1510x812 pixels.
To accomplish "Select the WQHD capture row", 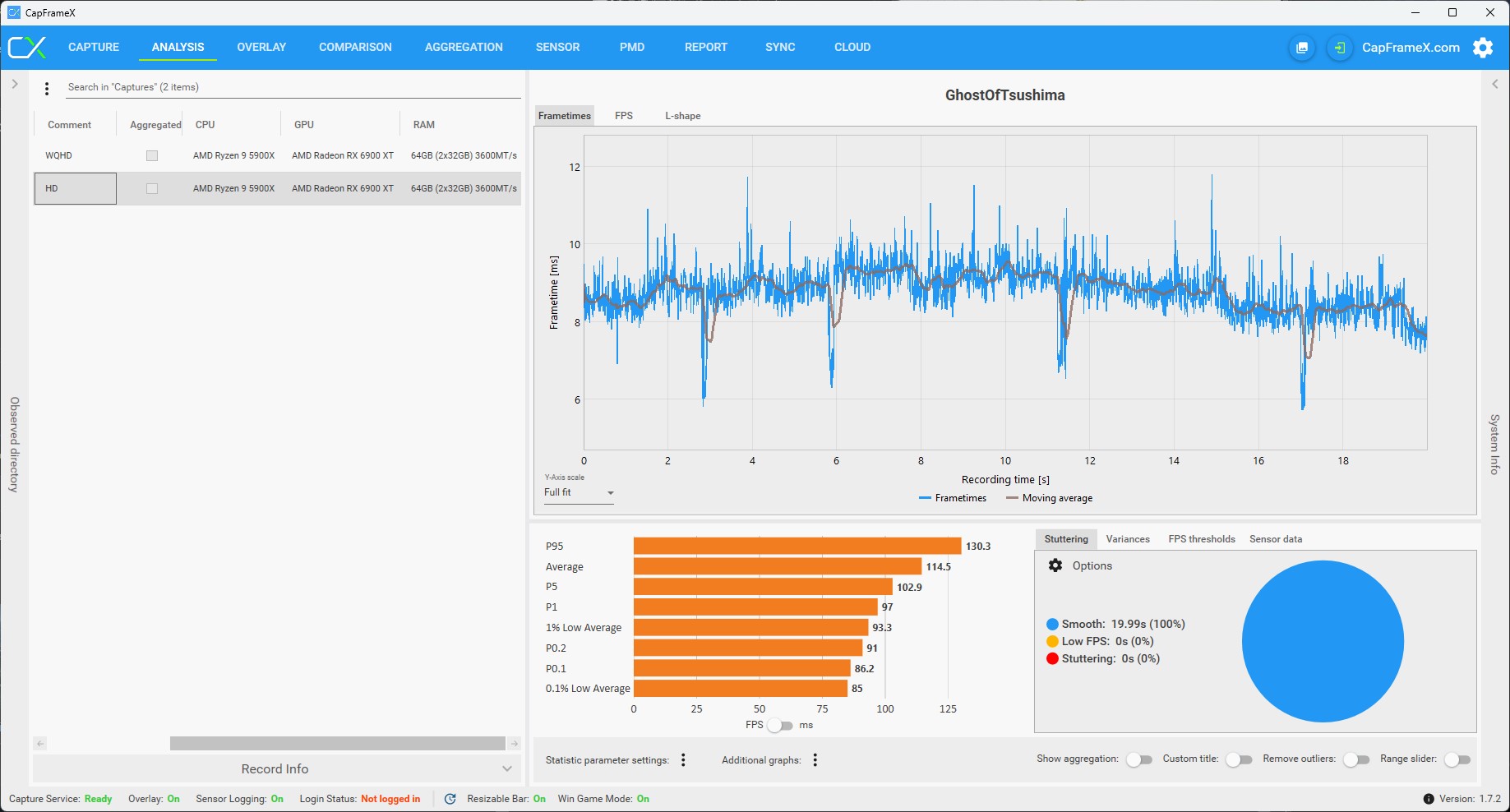I will point(277,155).
